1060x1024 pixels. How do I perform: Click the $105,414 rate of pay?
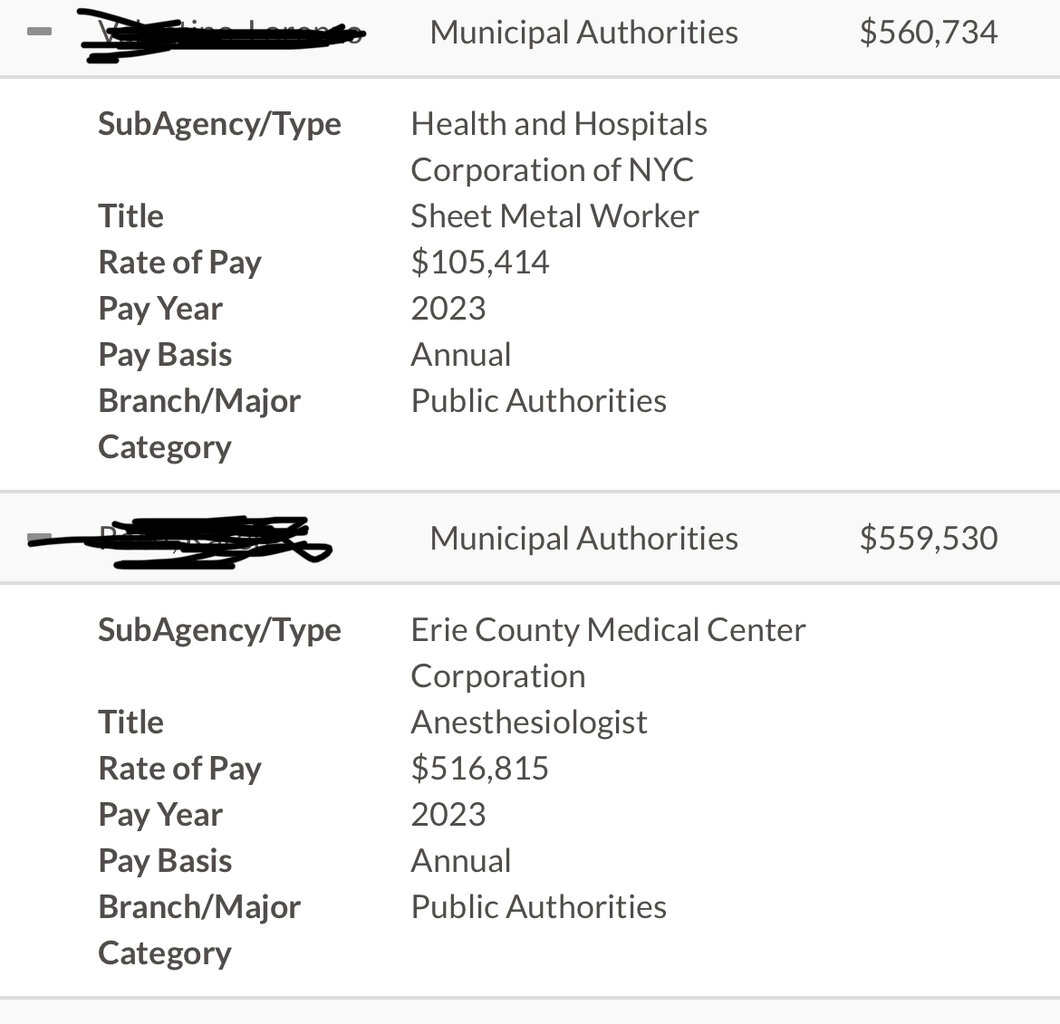(480, 262)
